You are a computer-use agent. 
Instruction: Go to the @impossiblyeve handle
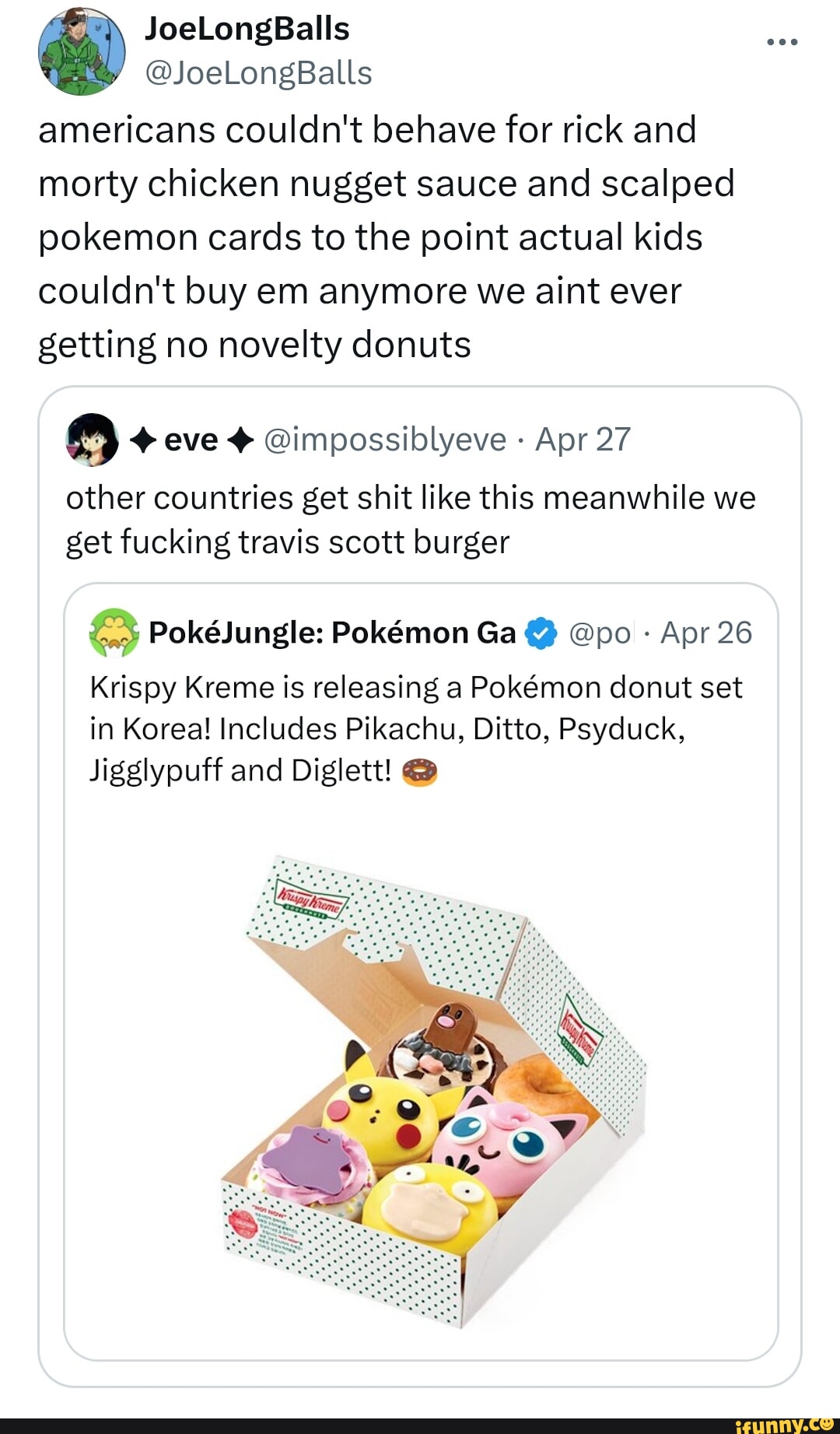[x=385, y=440]
